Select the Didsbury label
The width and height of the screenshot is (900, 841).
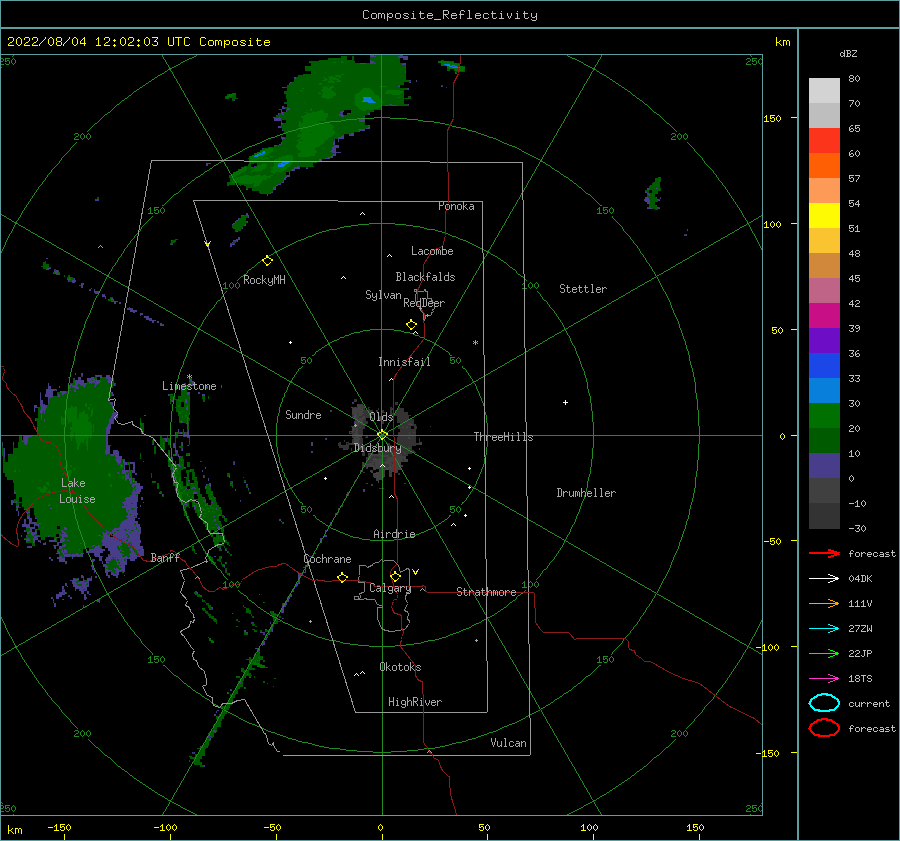378,448
